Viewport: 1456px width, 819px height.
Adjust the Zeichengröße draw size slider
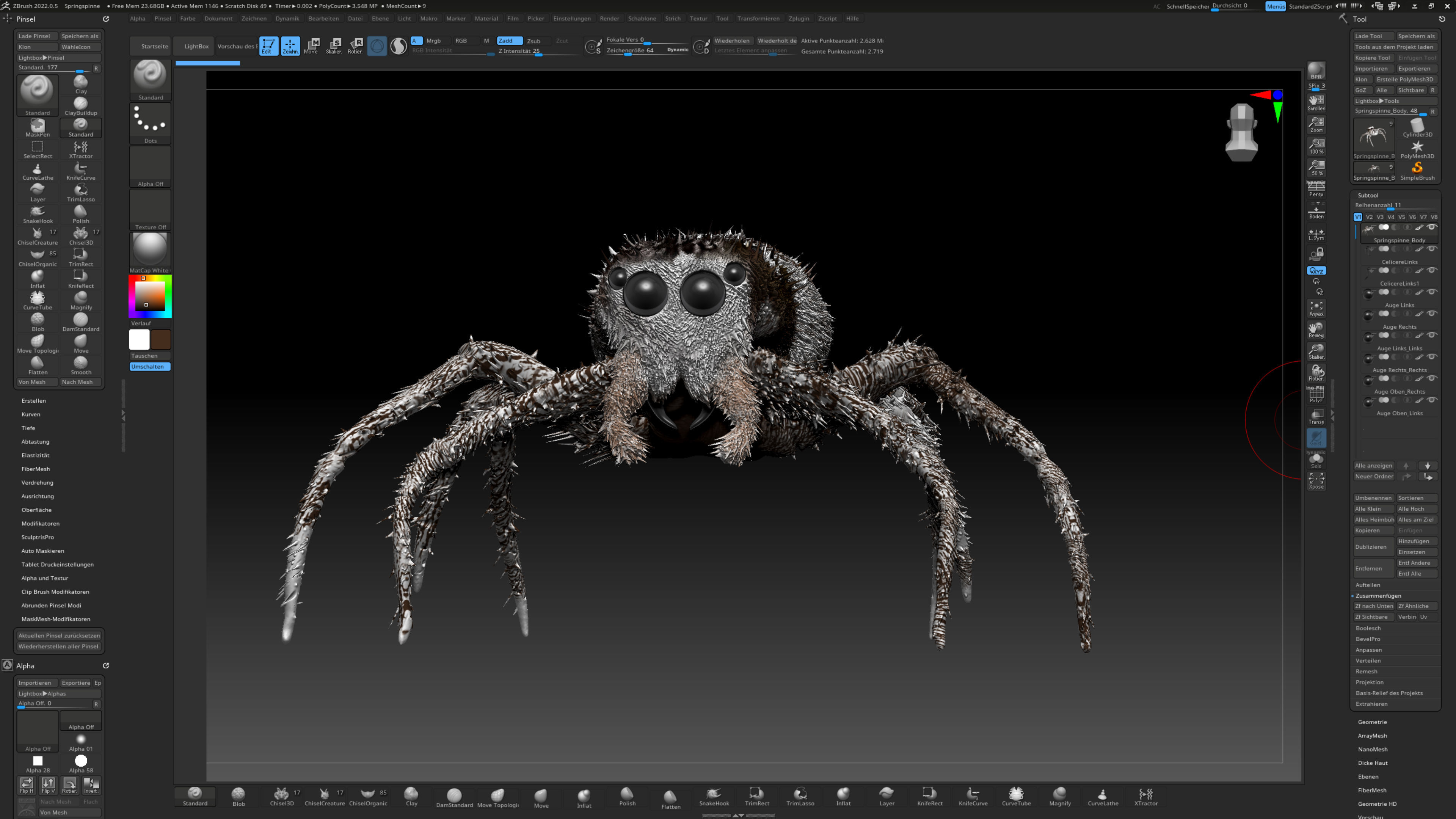click(x=647, y=51)
